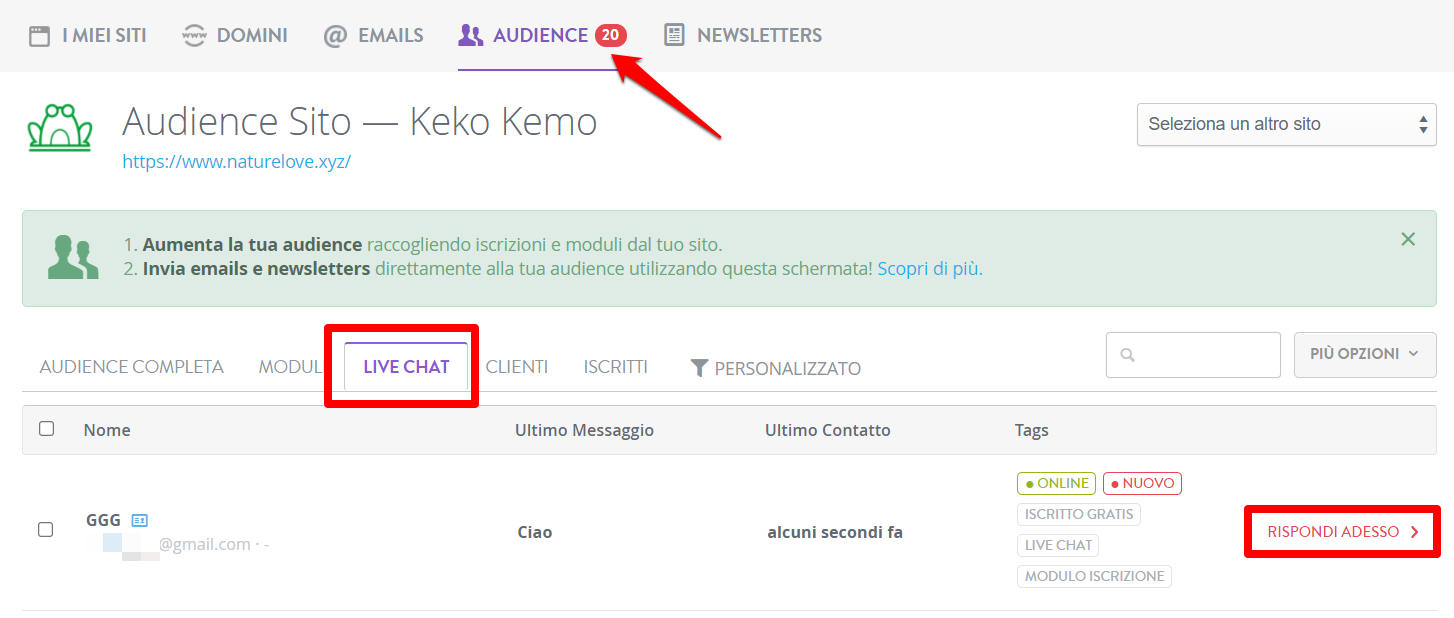Image resolution: width=1454 pixels, height=618 pixels.
Task: Click the green frog site logo
Action: [60, 127]
